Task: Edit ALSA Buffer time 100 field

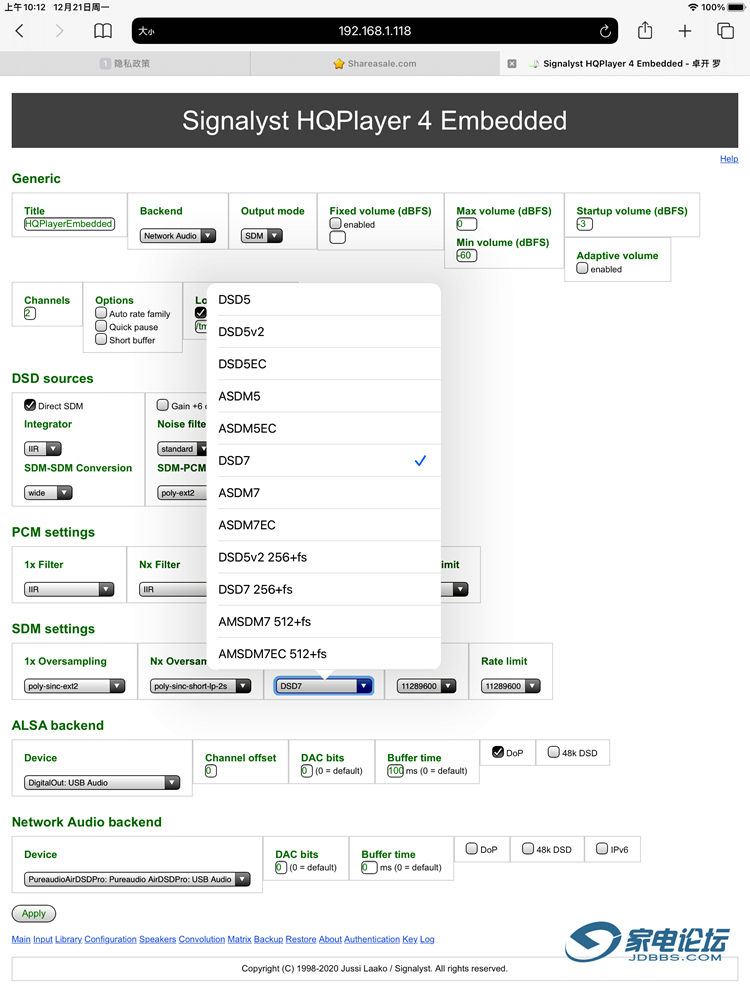Action: 395,771
